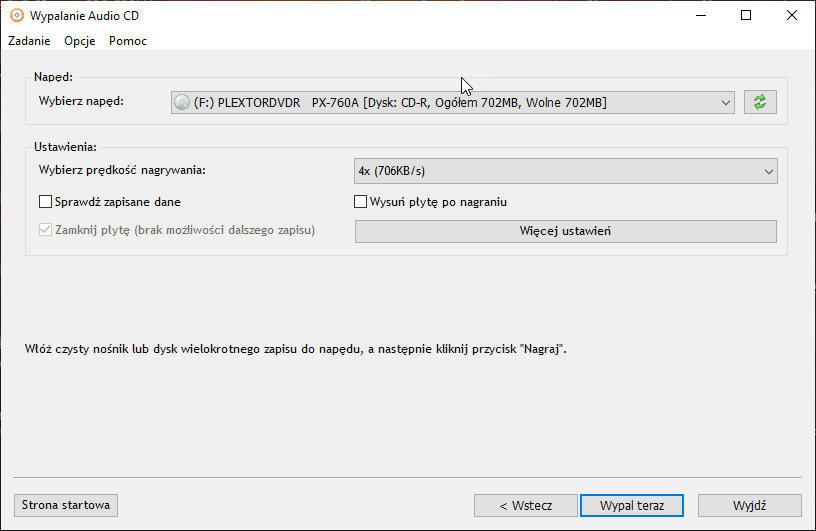Maximize the Wypalanie Audio CD window
This screenshot has height=531, width=816.
(746, 16)
